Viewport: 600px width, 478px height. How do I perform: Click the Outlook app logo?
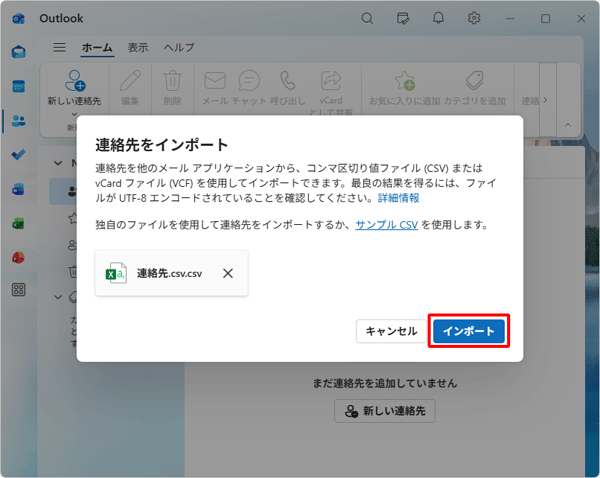coord(18,18)
